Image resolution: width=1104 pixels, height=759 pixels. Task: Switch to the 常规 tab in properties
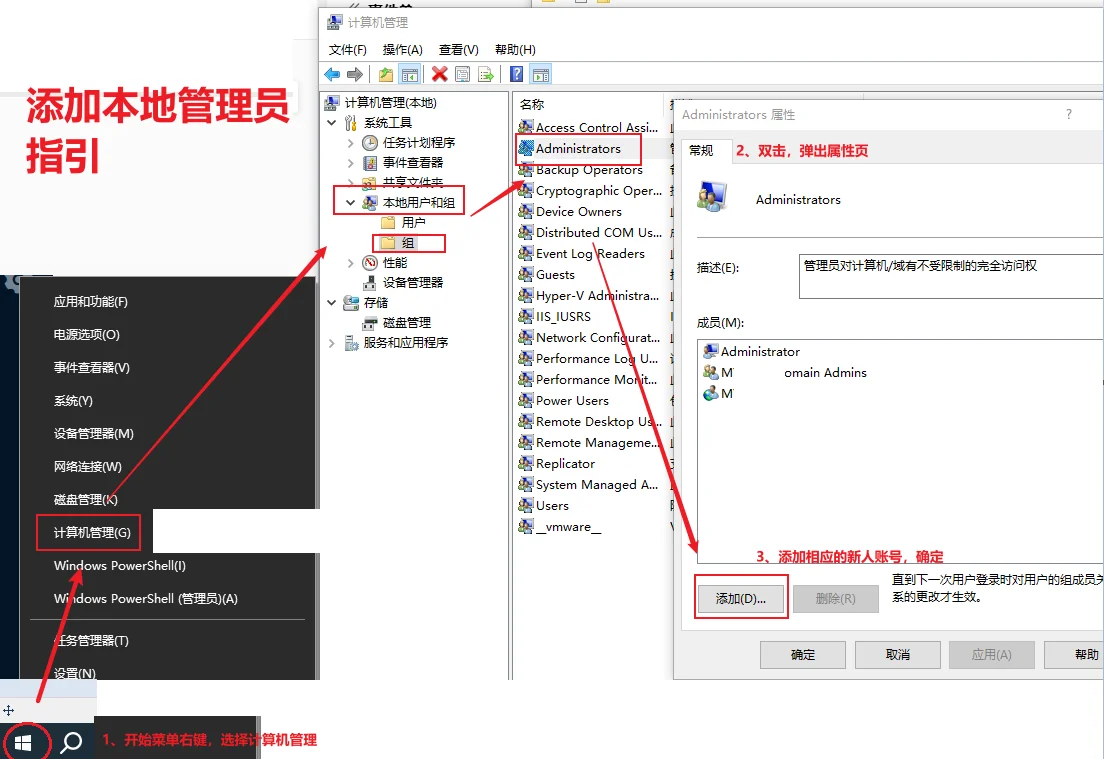[x=704, y=150]
